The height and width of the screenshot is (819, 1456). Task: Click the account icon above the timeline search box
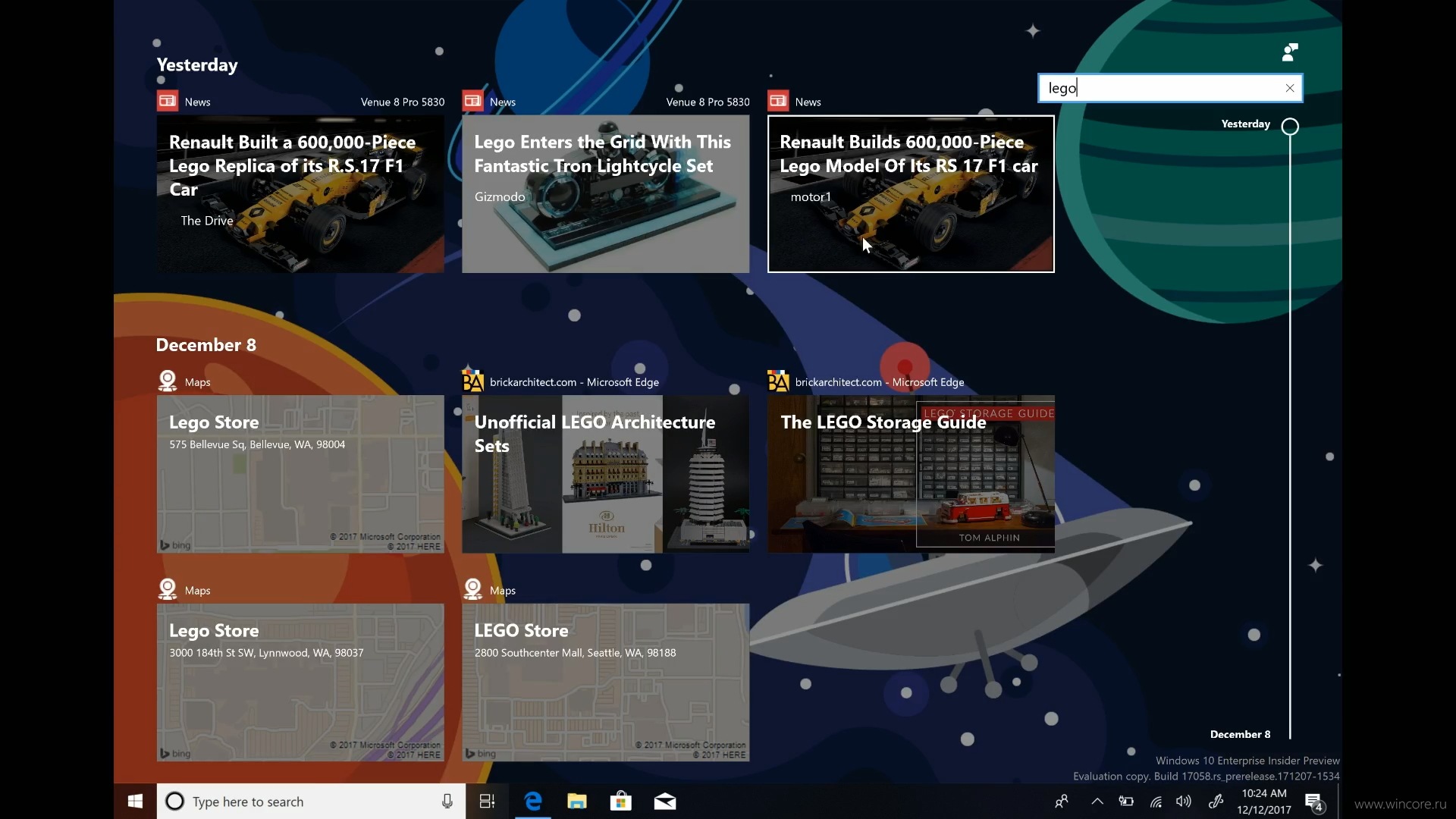click(x=1290, y=52)
